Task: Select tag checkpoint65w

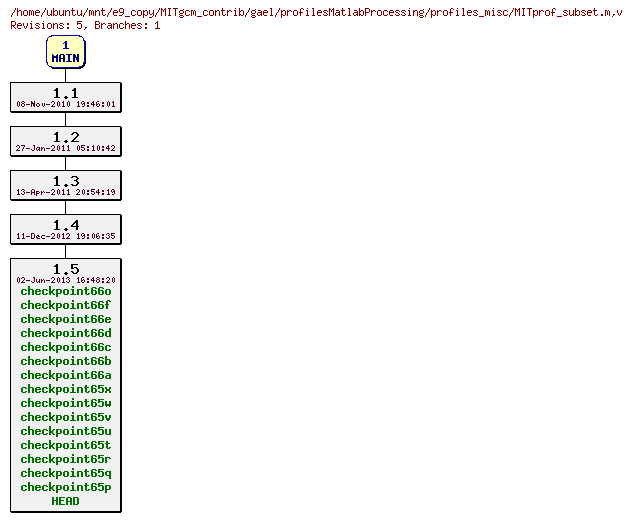Action: click(x=66, y=403)
